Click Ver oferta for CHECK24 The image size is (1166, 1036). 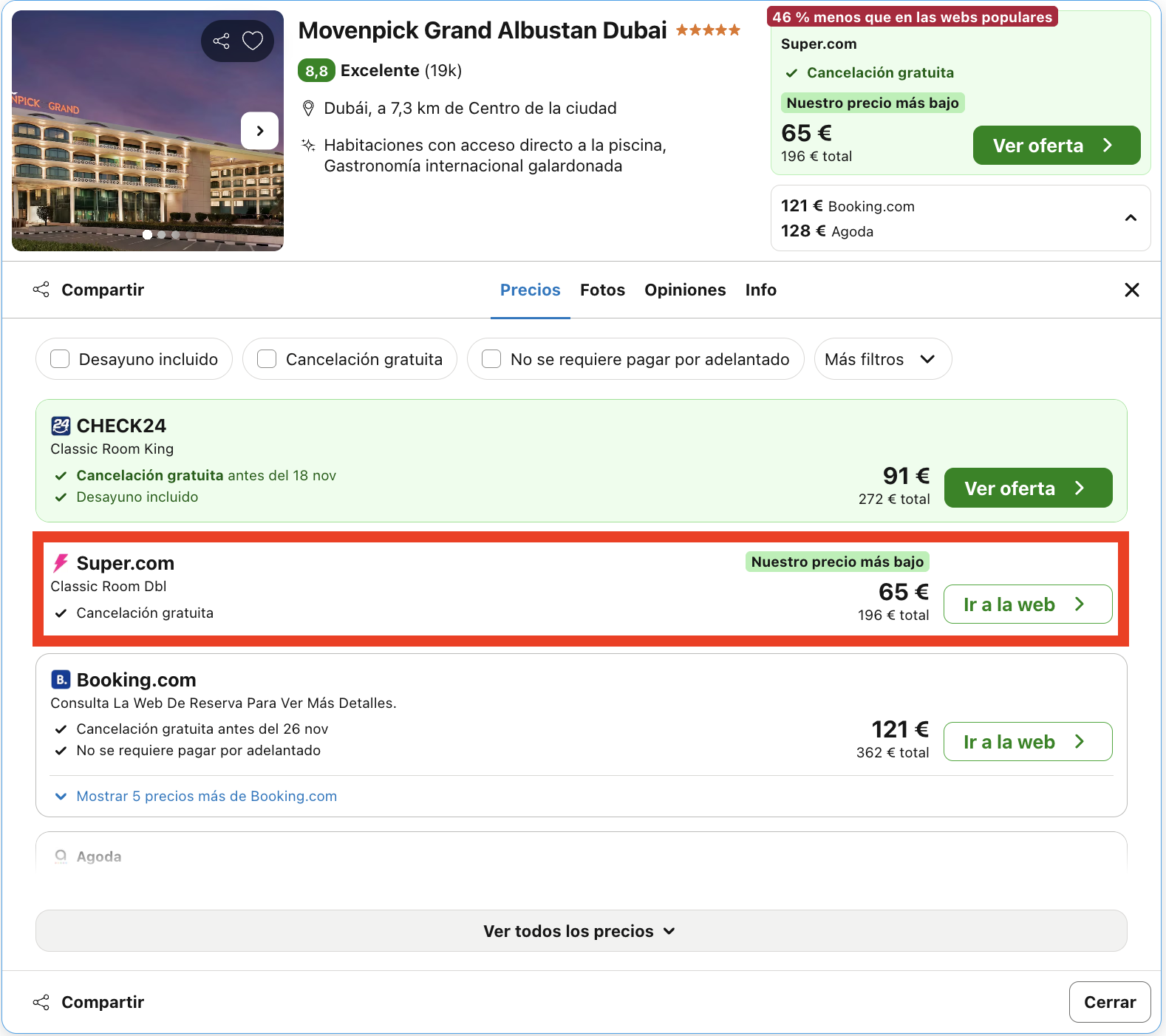coord(1028,488)
